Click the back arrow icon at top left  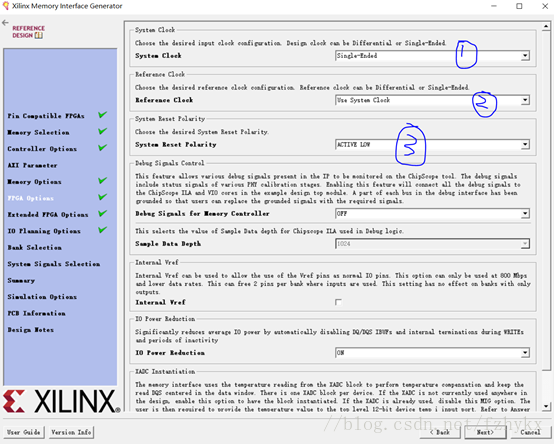pyautogui.click(x=5, y=23)
